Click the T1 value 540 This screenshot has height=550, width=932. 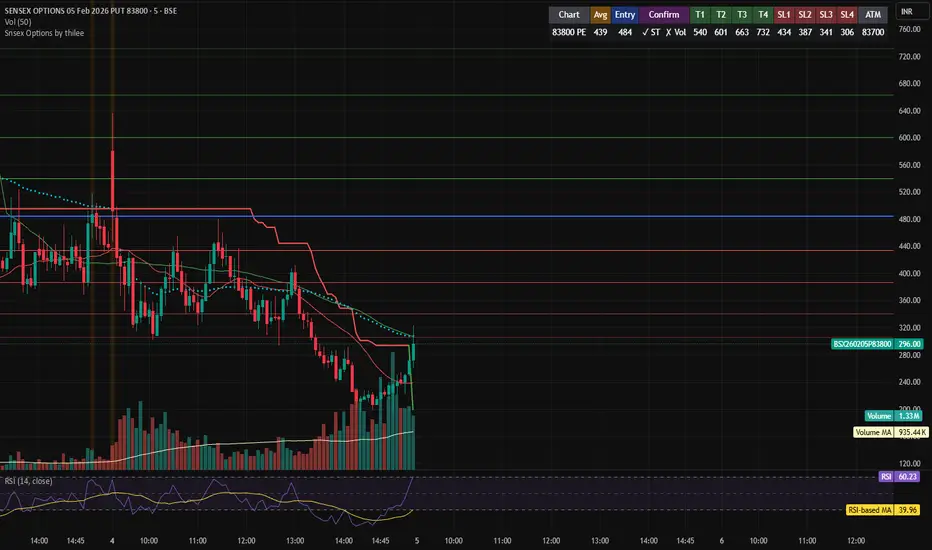click(x=700, y=32)
